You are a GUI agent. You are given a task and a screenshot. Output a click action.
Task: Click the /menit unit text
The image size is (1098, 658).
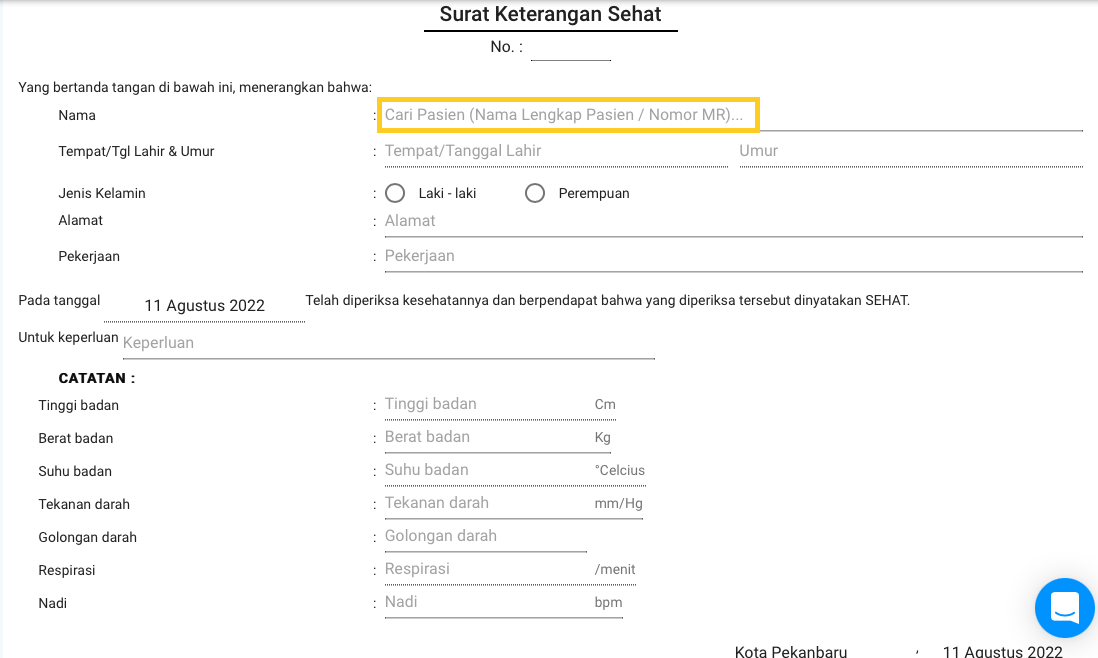pos(615,570)
